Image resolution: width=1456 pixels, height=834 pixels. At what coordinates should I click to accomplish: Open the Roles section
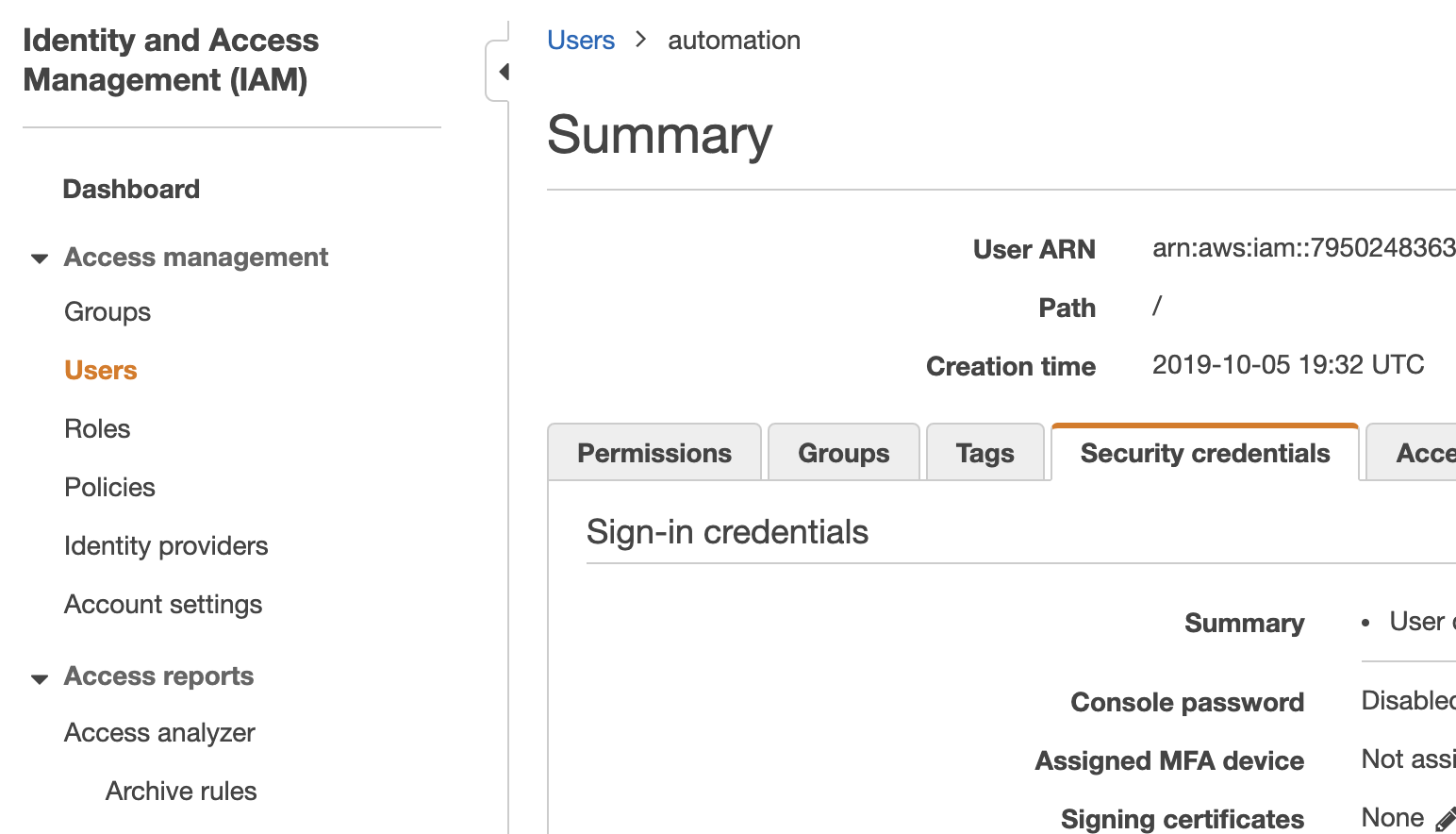tap(97, 428)
